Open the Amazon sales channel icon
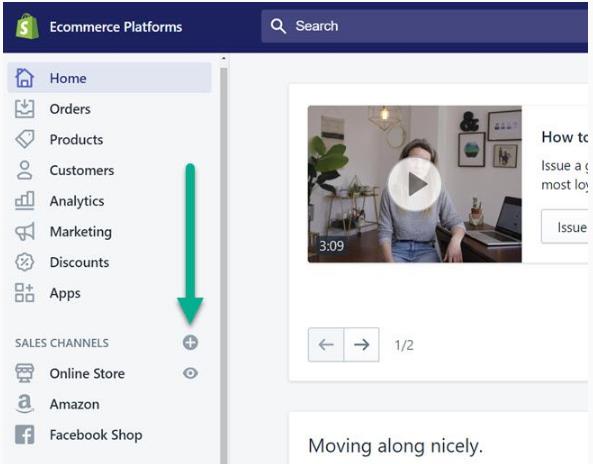 point(25,403)
